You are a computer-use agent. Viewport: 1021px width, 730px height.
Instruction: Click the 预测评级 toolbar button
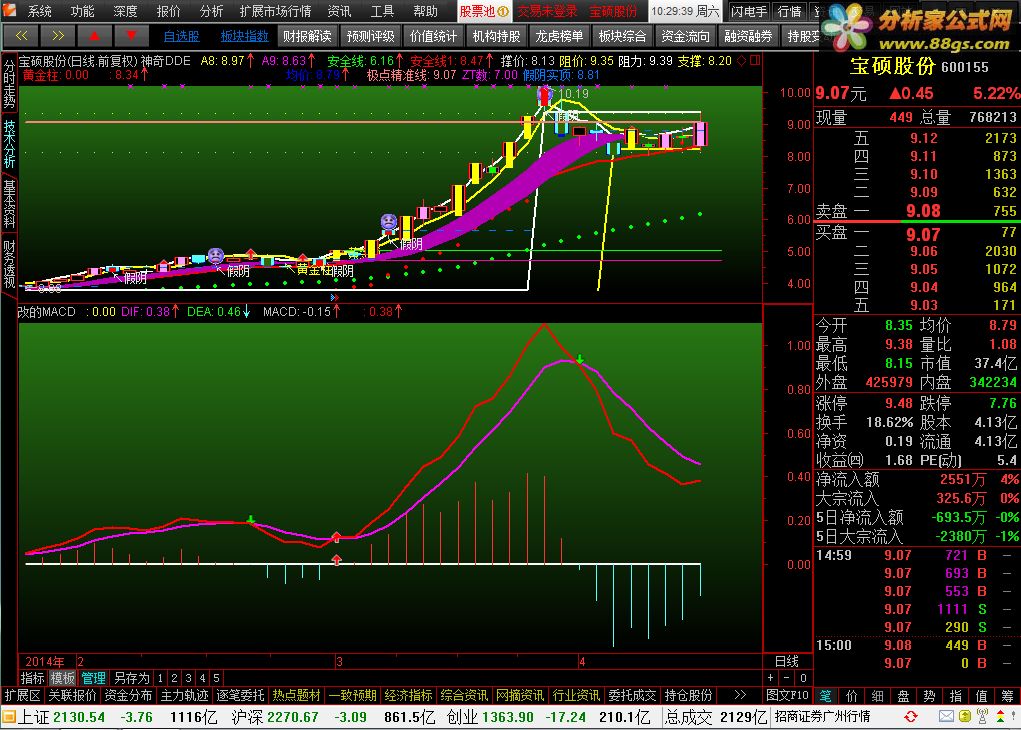point(371,36)
